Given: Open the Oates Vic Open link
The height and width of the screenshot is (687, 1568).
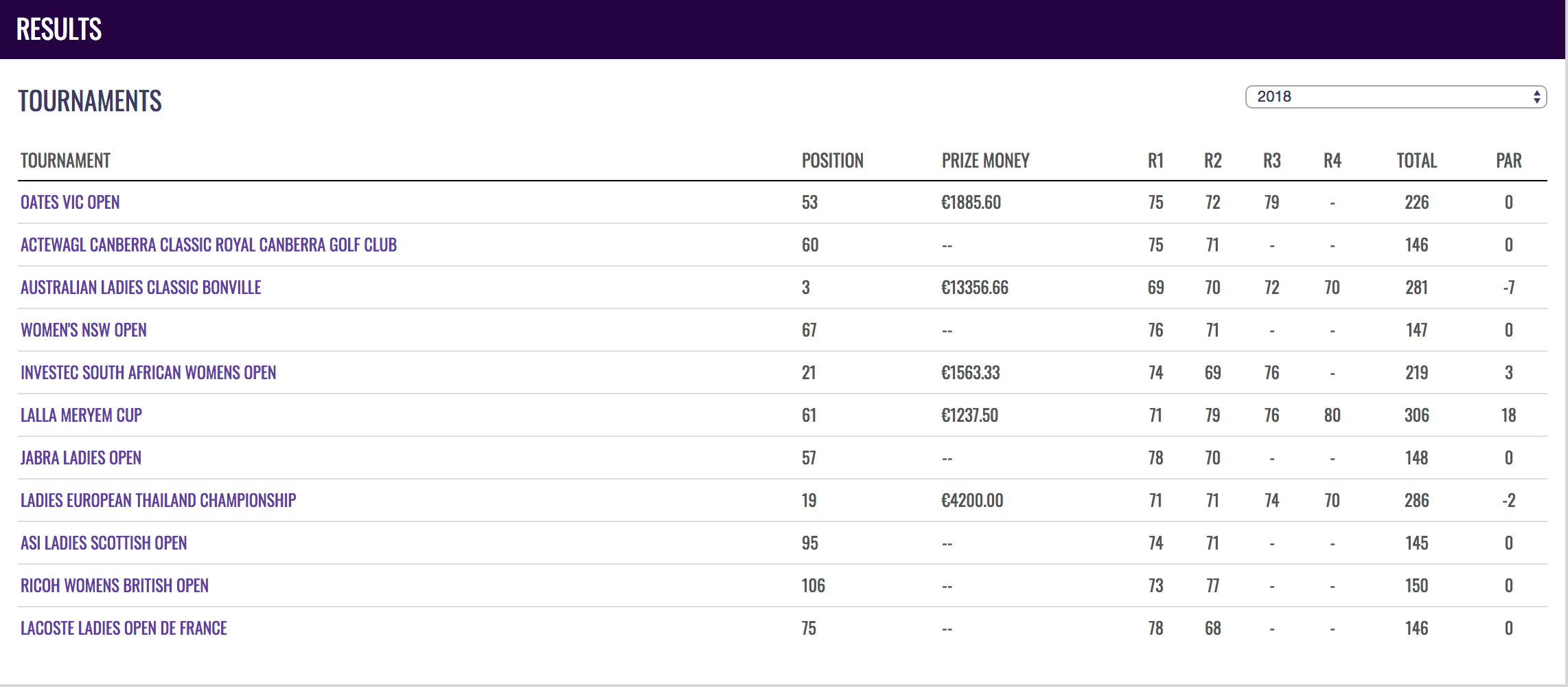Looking at the screenshot, I should [70, 203].
